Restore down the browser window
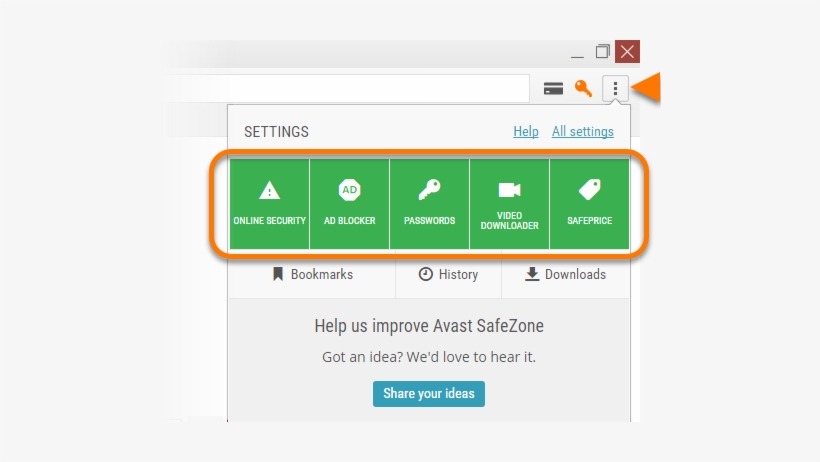Image resolution: width=820 pixels, height=462 pixels. tap(602, 52)
